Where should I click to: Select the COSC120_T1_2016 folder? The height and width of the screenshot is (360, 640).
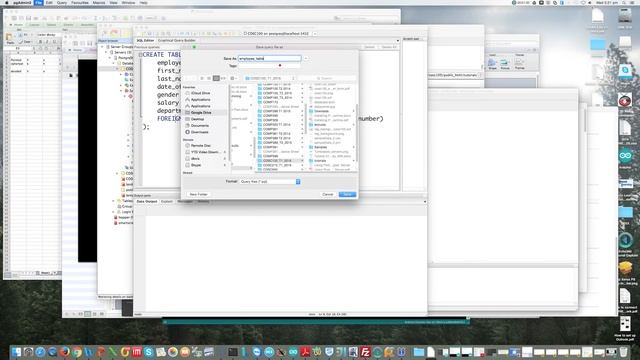[280, 161]
